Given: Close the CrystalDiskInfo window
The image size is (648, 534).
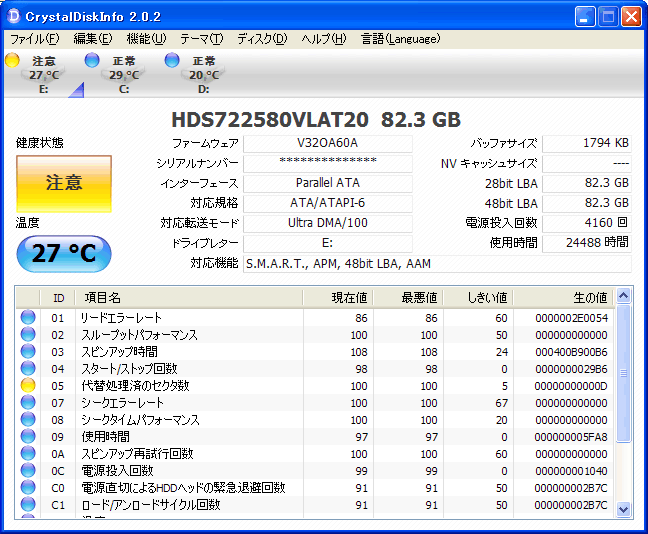Looking at the screenshot, I should [631, 17].
